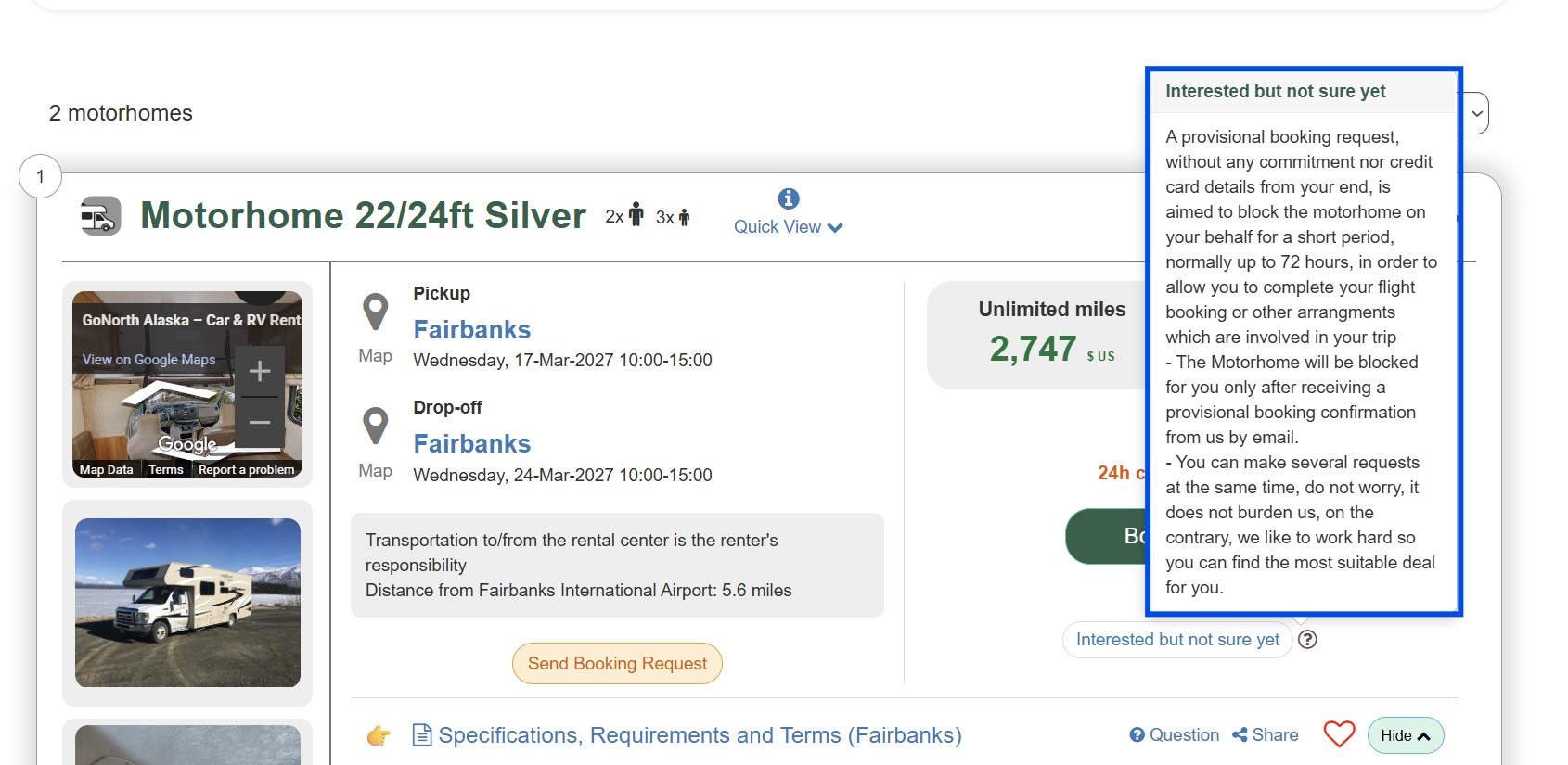Open the motorhome exterior photo thumbnail
The image size is (1568, 765).
[187, 603]
